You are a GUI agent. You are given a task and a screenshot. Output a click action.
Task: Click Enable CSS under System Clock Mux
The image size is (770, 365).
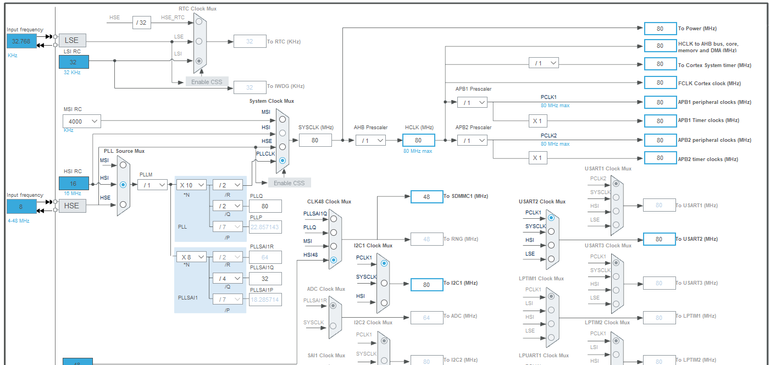289,183
